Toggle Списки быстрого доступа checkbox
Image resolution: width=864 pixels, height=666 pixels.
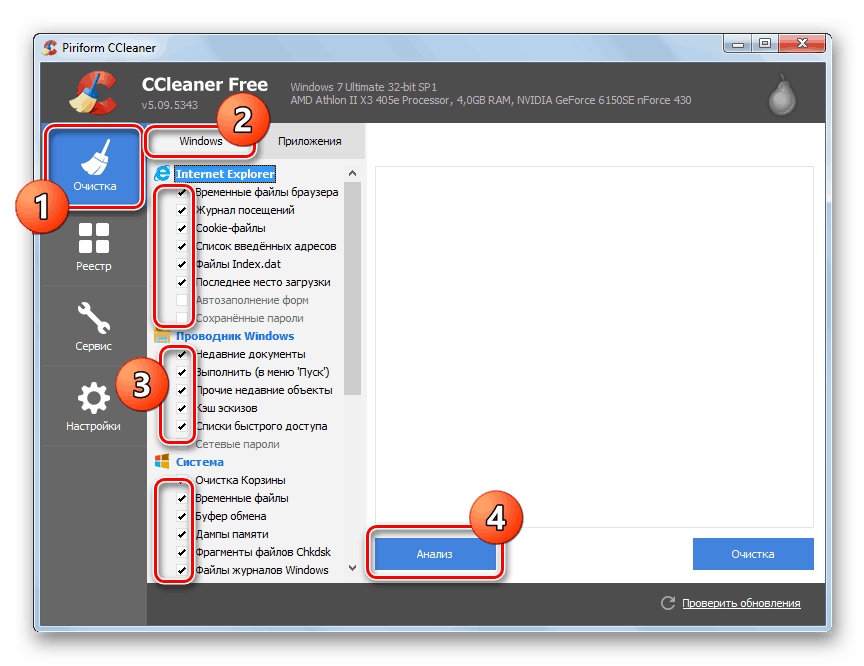182,426
